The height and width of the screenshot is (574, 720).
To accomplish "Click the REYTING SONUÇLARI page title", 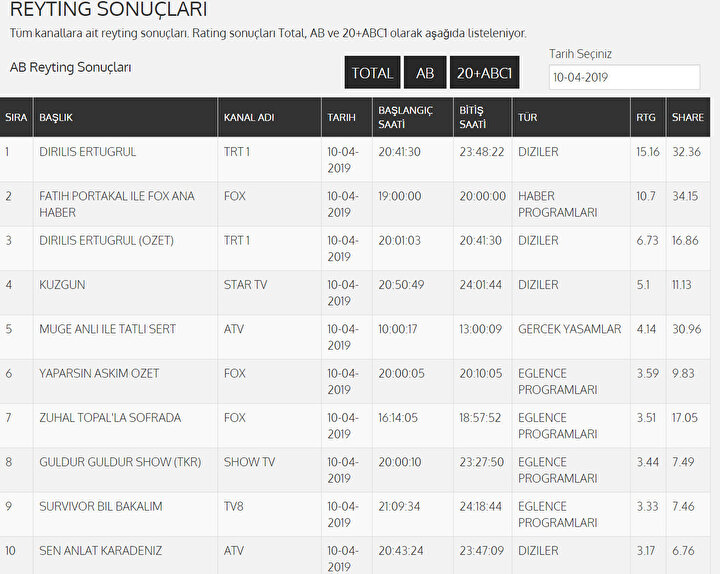I will coord(108,9).
